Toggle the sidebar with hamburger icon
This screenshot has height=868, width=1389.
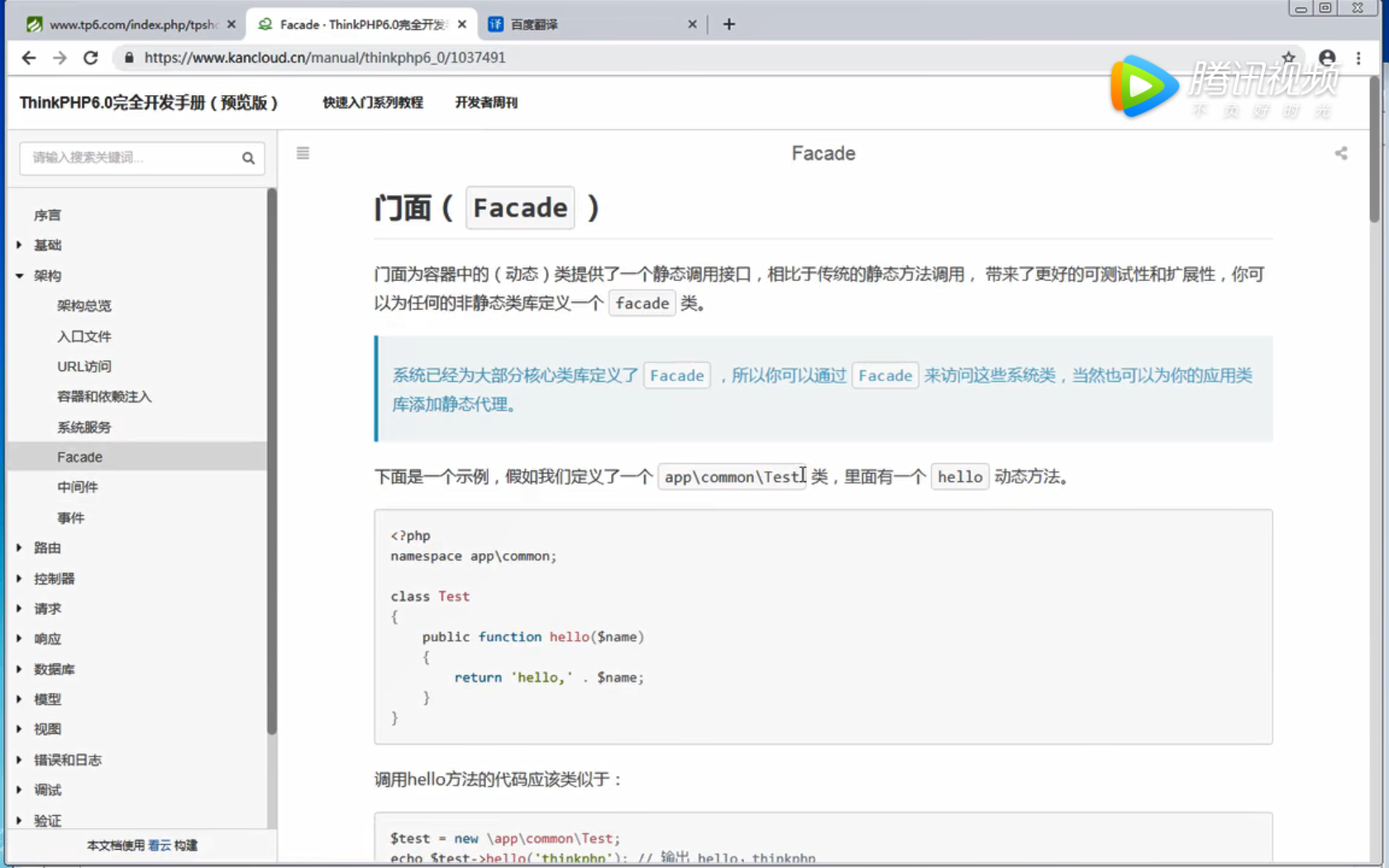[x=303, y=153]
